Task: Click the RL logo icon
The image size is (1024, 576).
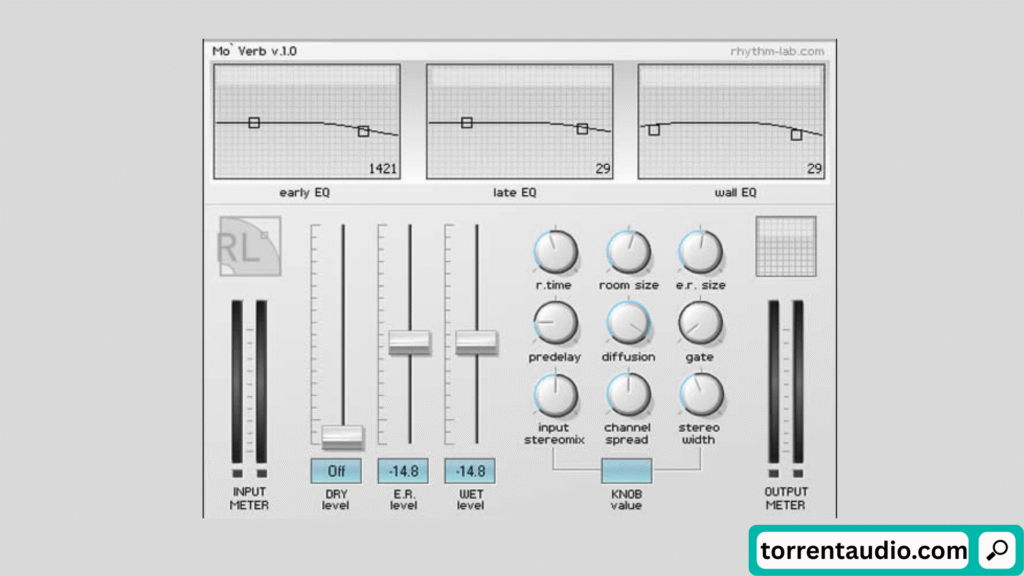Action: pyautogui.click(x=250, y=246)
